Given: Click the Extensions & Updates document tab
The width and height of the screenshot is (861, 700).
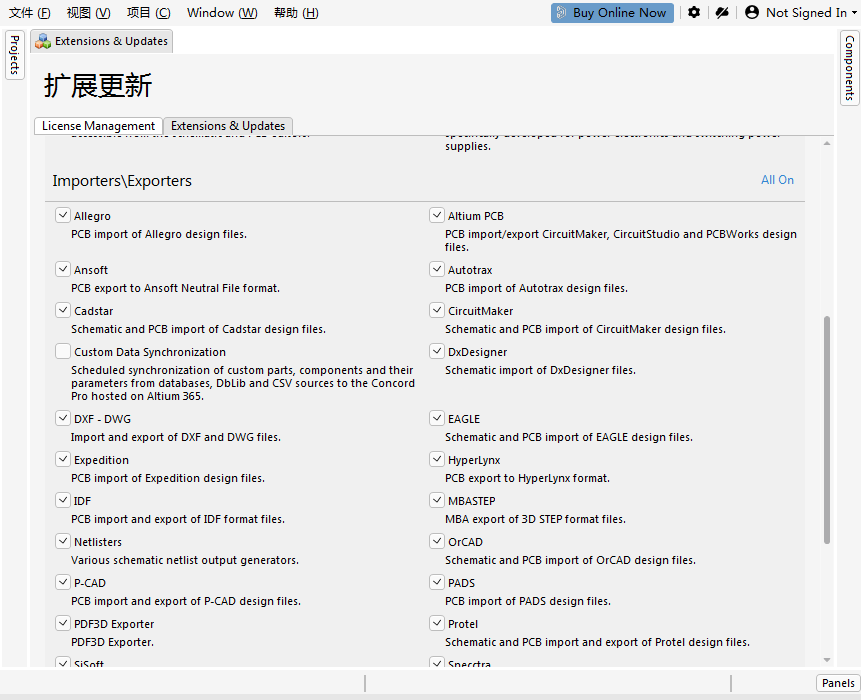Looking at the screenshot, I should 102,42.
